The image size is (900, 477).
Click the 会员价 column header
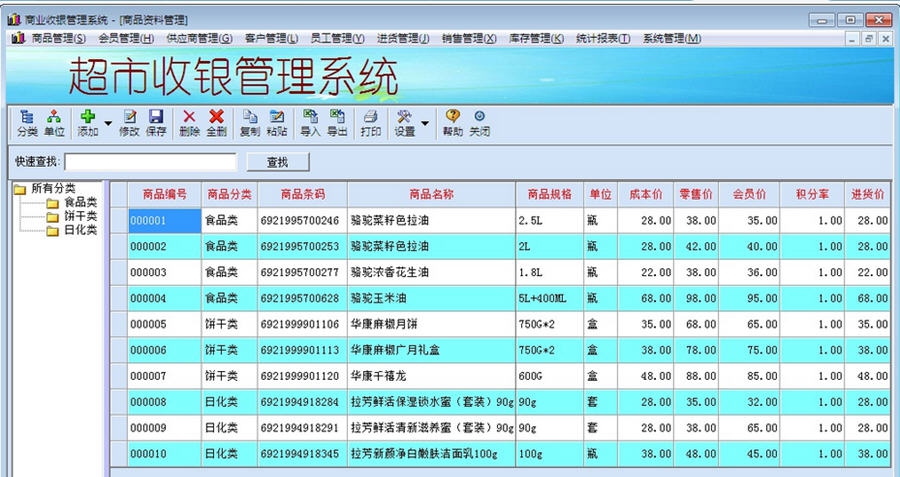[749, 195]
